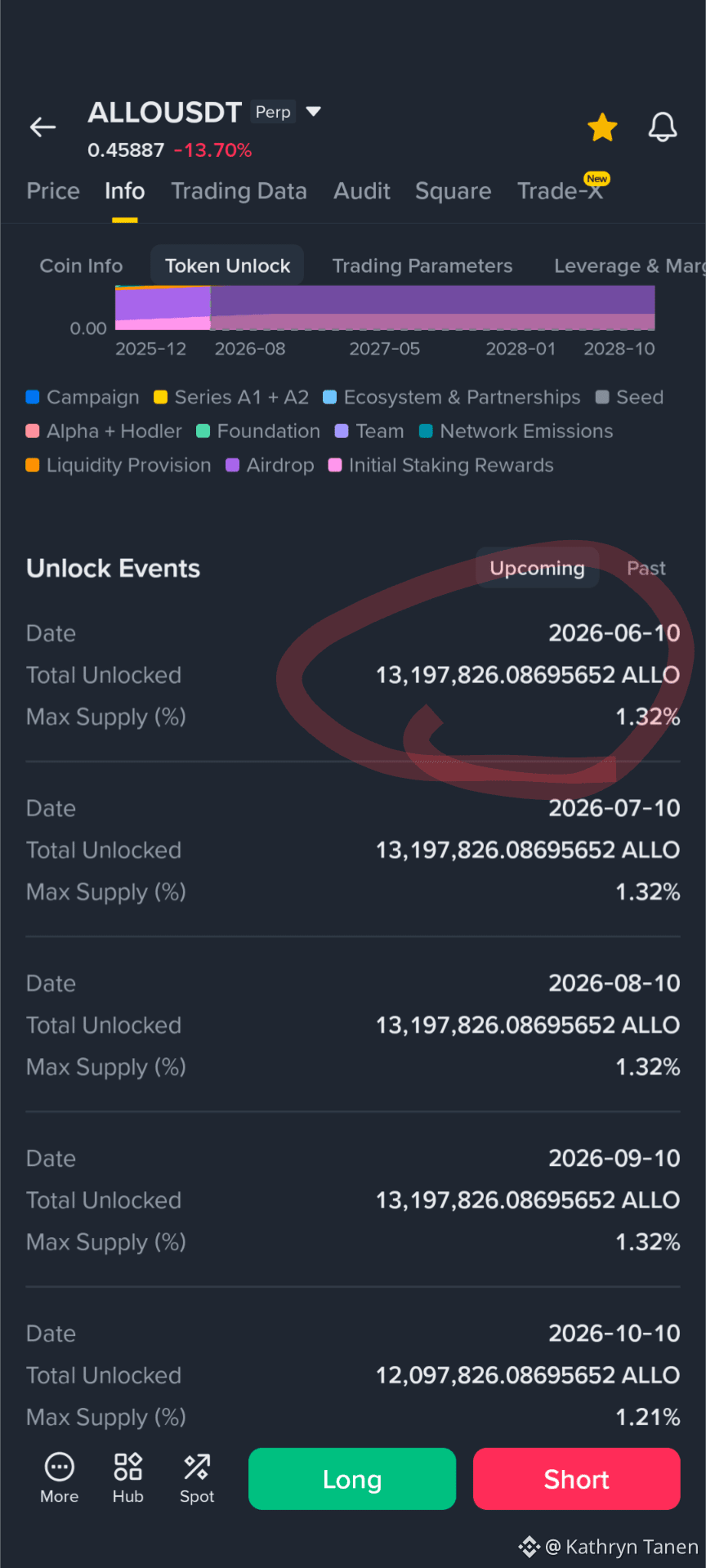The width and height of the screenshot is (706, 1568).
Task: Open the More menu icon
Action: click(x=60, y=1467)
